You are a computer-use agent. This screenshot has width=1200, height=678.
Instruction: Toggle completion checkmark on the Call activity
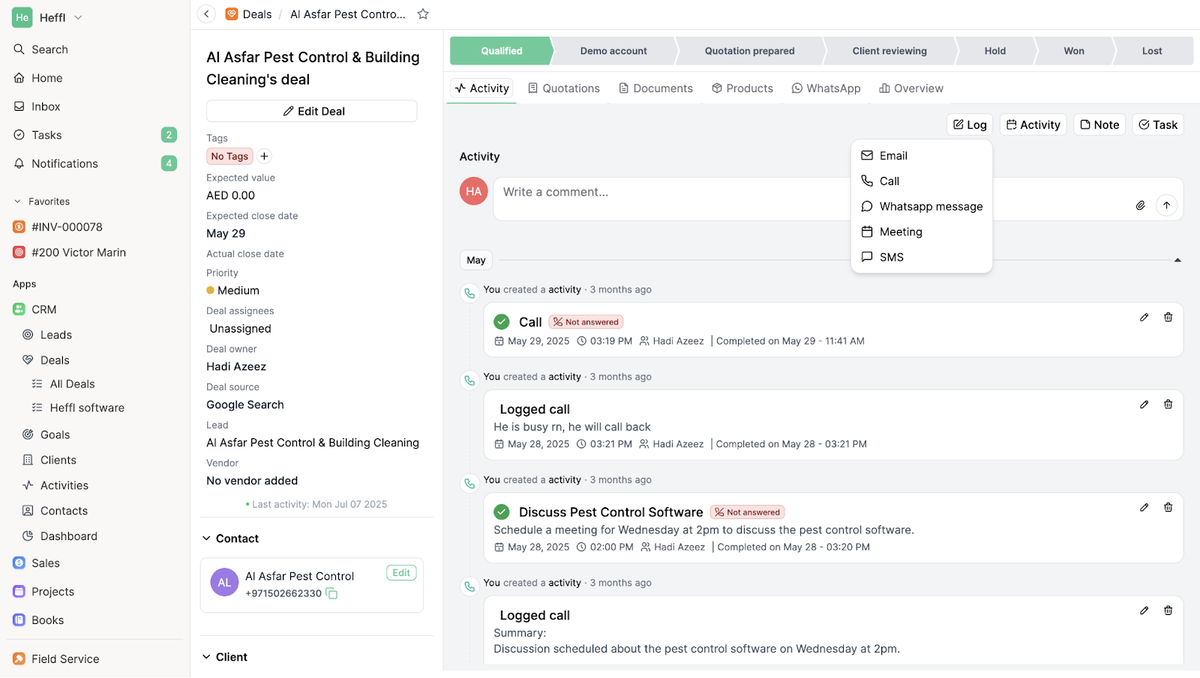click(x=501, y=322)
